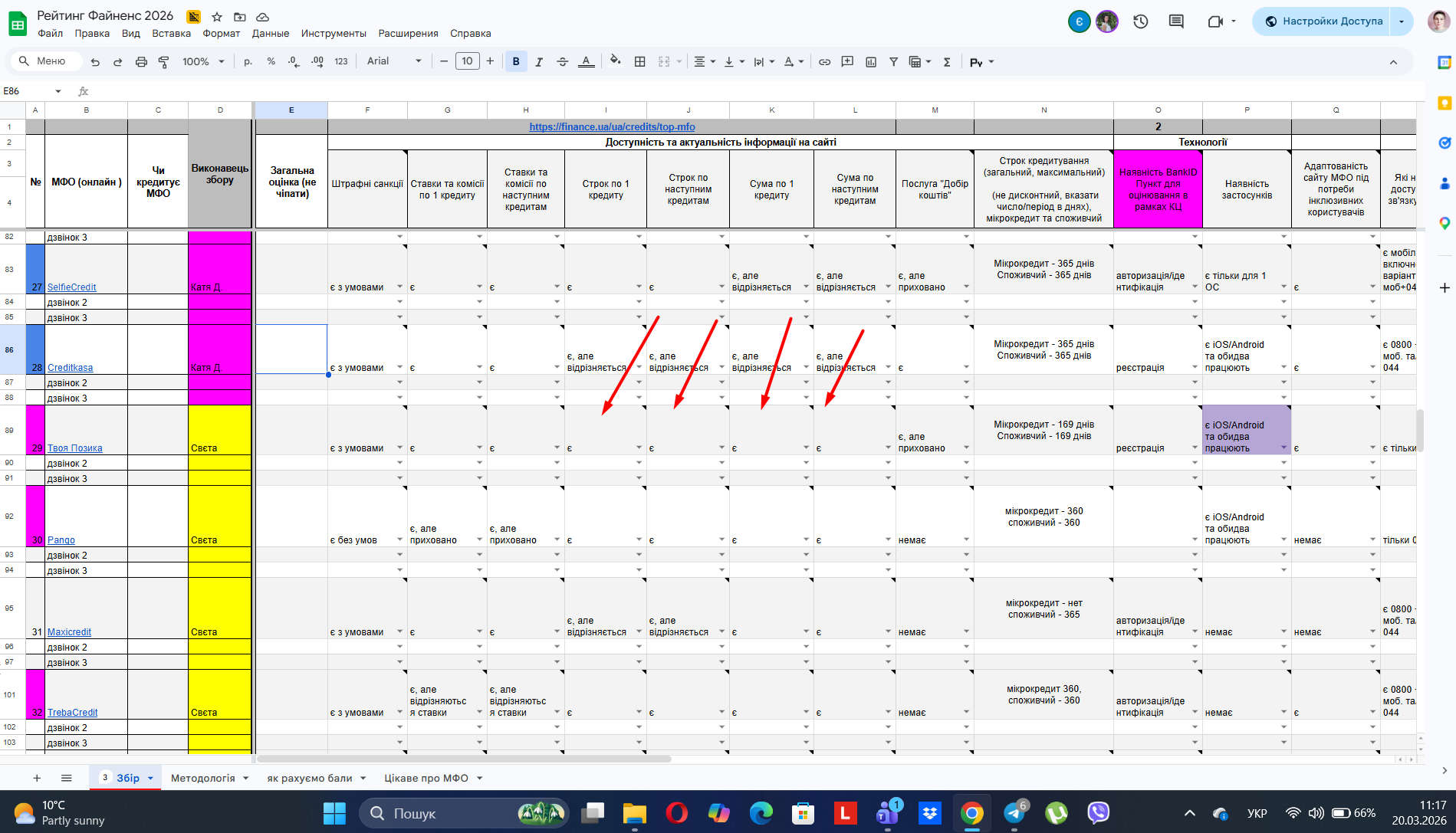Open the borders menu
The image size is (1456, 833).
(639, 61)
